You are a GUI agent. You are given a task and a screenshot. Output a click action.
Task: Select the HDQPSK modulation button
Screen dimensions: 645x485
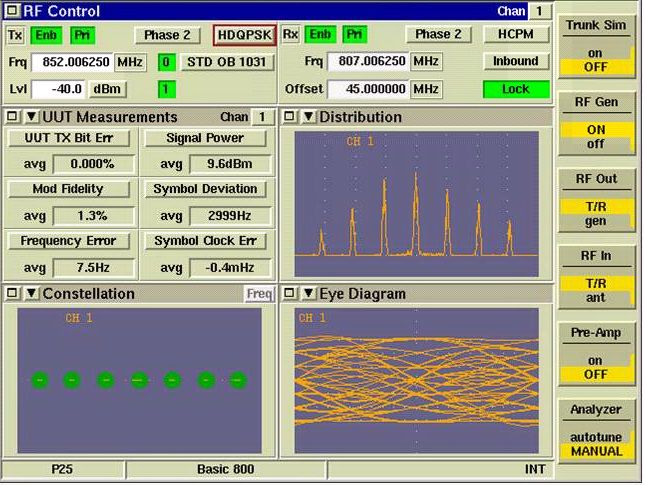244,35
